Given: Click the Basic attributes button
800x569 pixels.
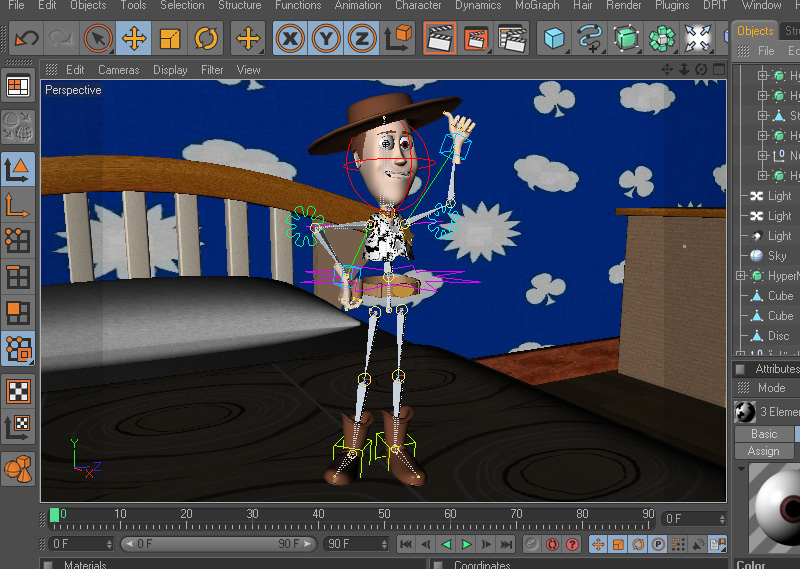Looking at the screenshot, I should [764, 434].
